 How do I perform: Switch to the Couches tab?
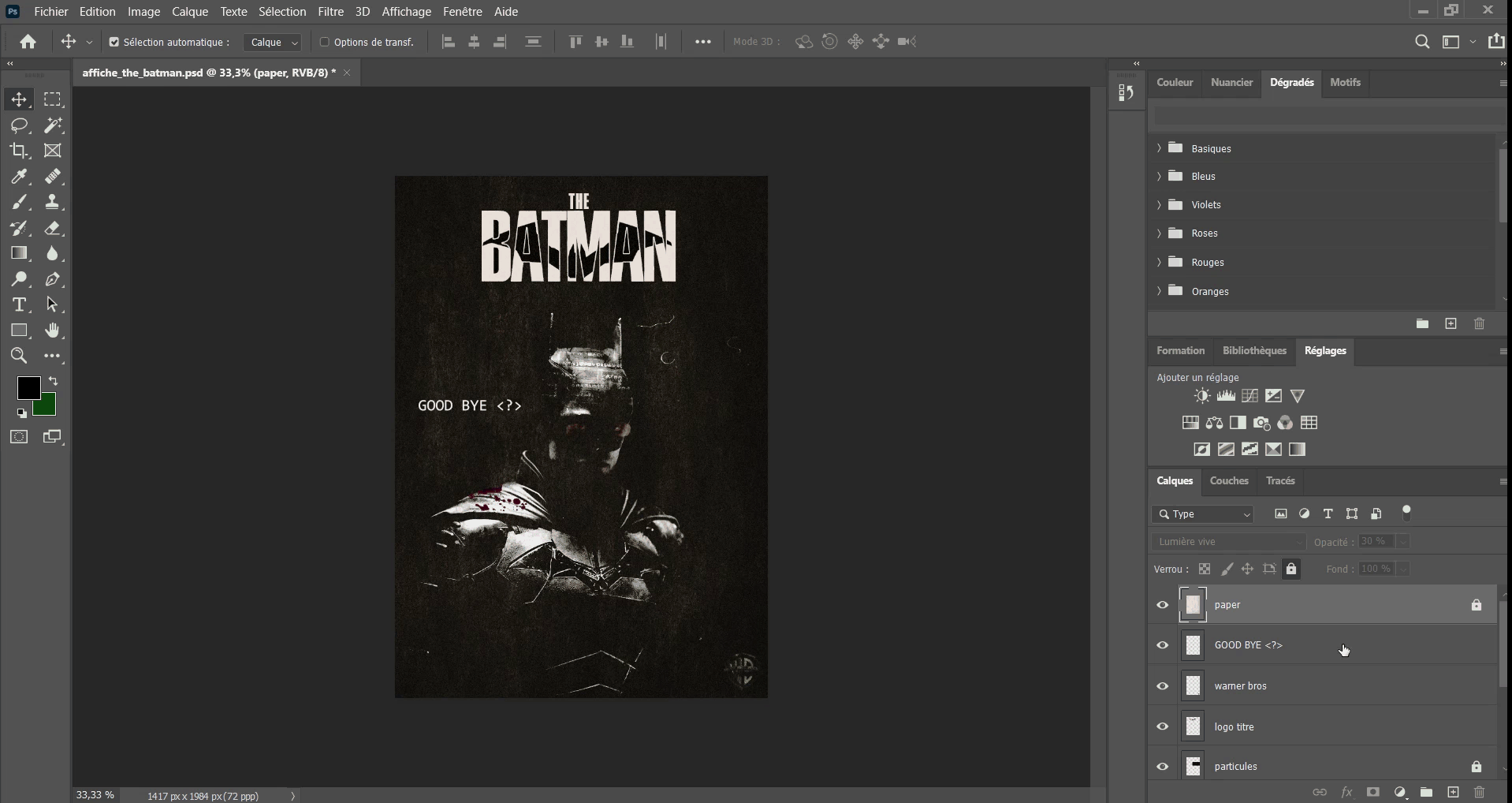coord(1230,480)
